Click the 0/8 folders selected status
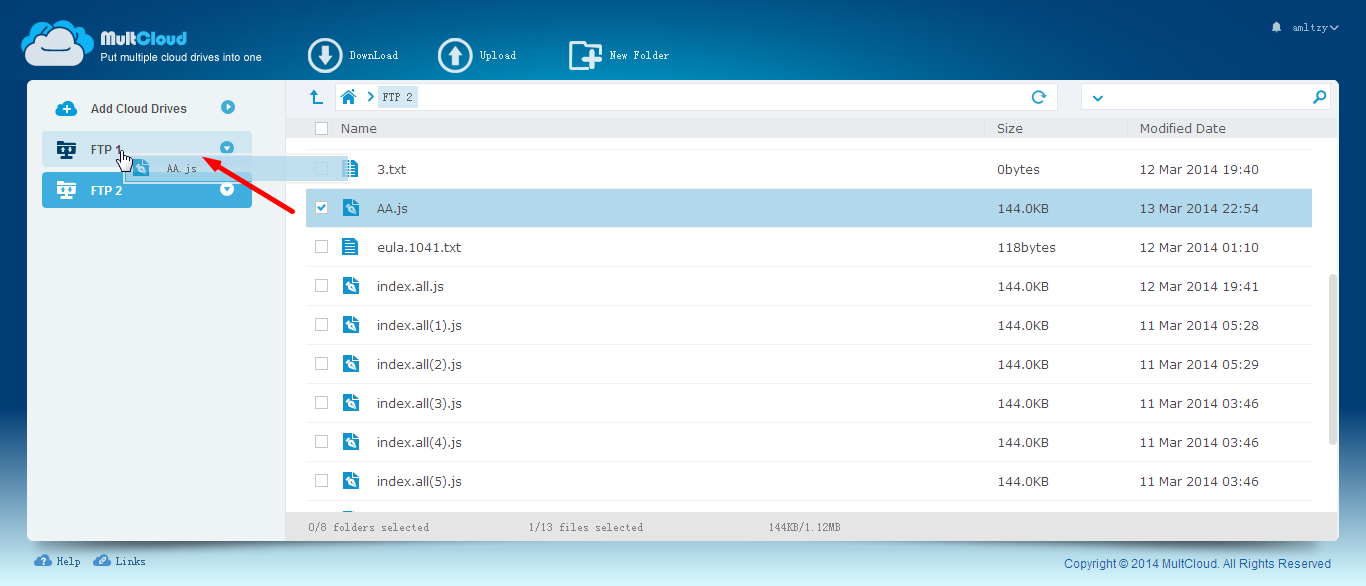The height and width of the screenshot is (586, 1366). point(369,527)
